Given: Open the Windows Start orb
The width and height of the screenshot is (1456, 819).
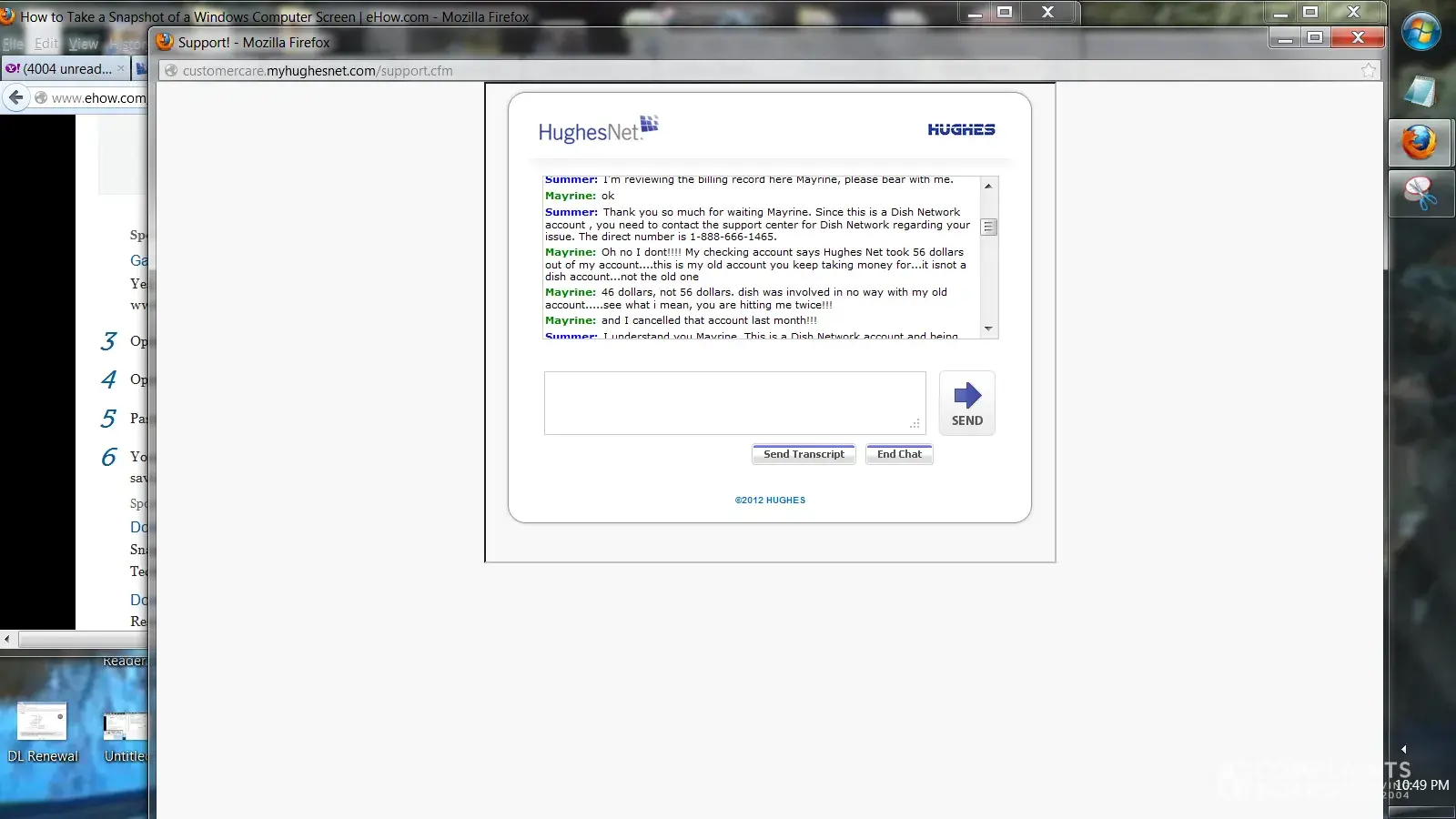Looking at the screenshot, I should (1421, 33).
